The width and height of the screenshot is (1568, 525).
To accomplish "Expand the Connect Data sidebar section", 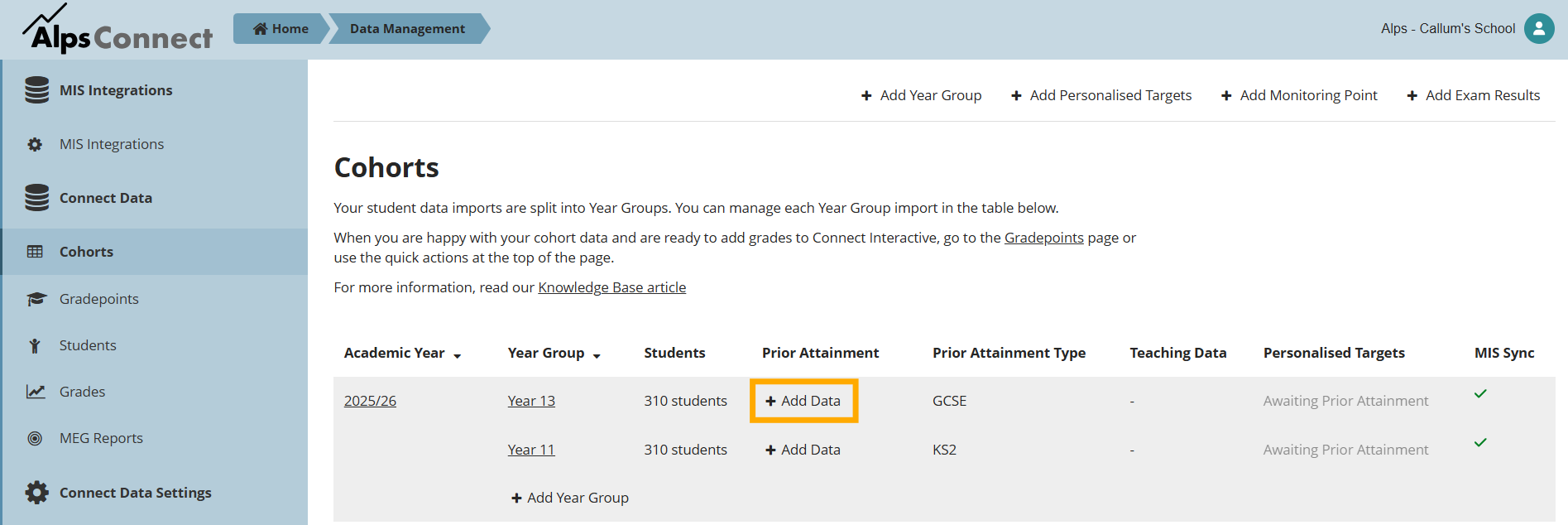I will (105, 198).
